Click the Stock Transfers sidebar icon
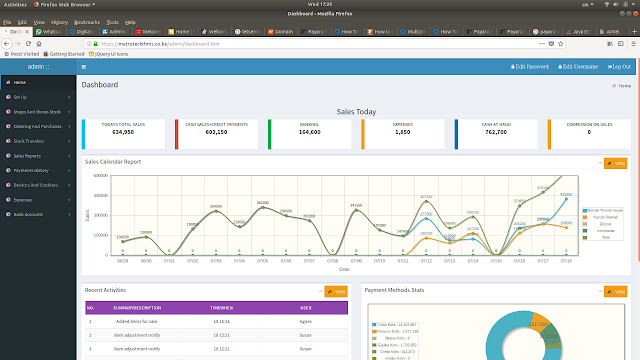 pos(8,141)
